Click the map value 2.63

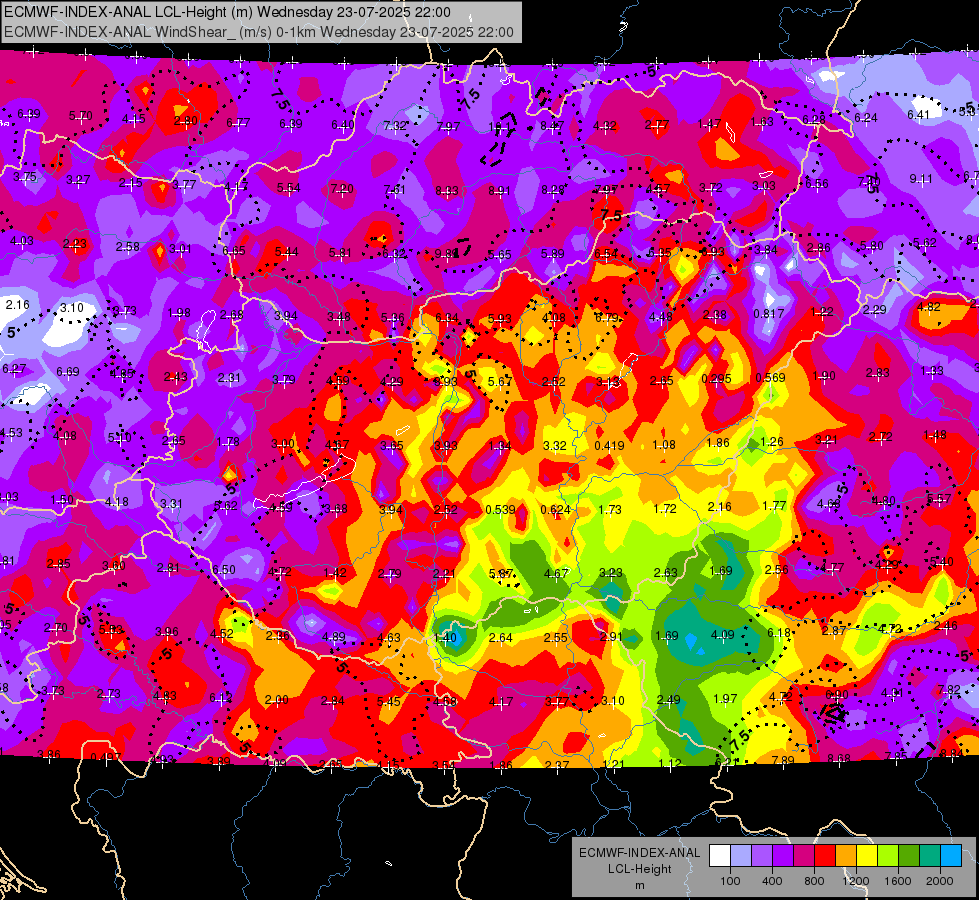666,573
